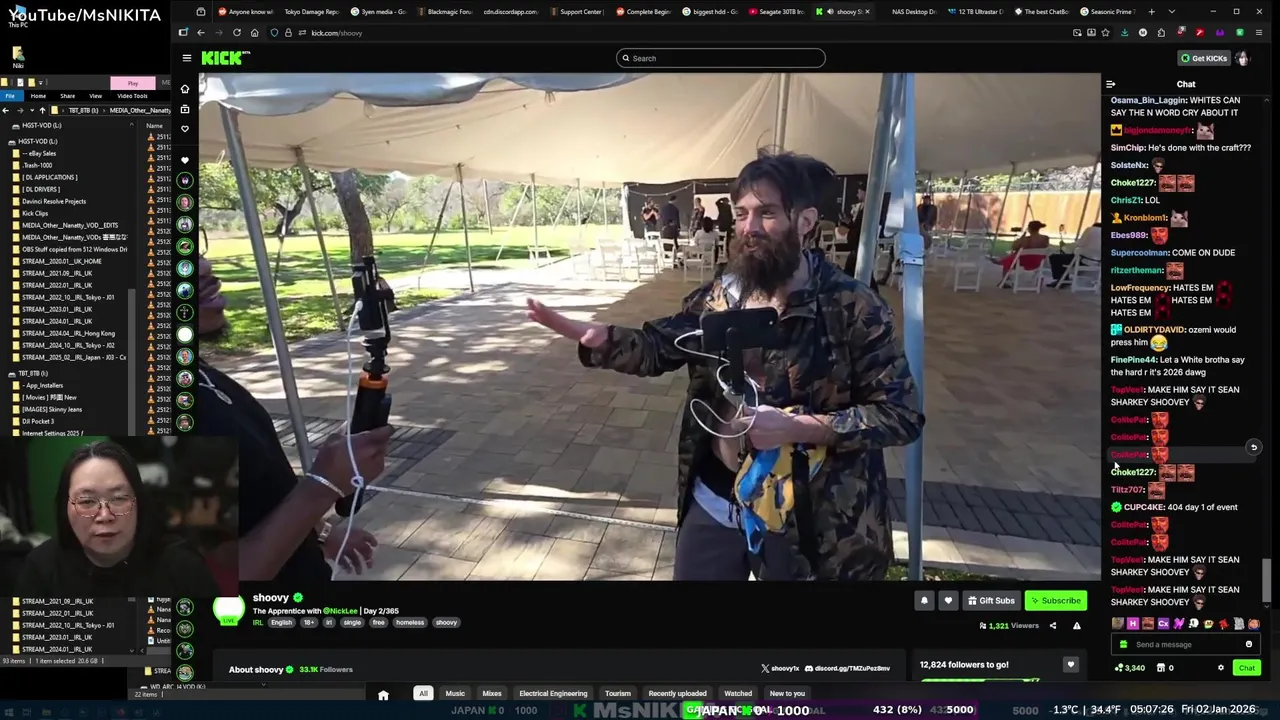Open shoovy's channel avatar

228,608
